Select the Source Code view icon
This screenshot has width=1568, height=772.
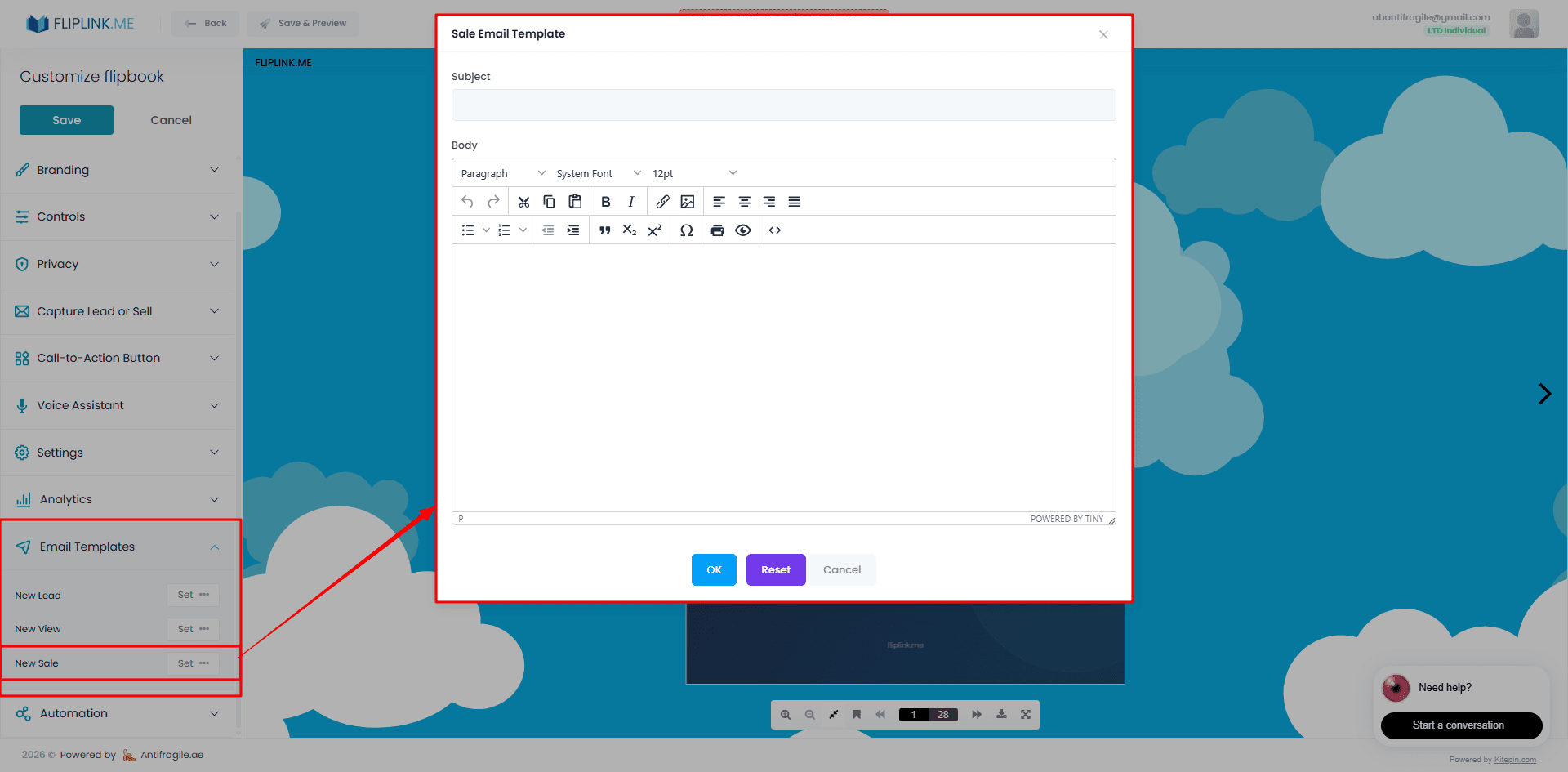pos(774,230)
